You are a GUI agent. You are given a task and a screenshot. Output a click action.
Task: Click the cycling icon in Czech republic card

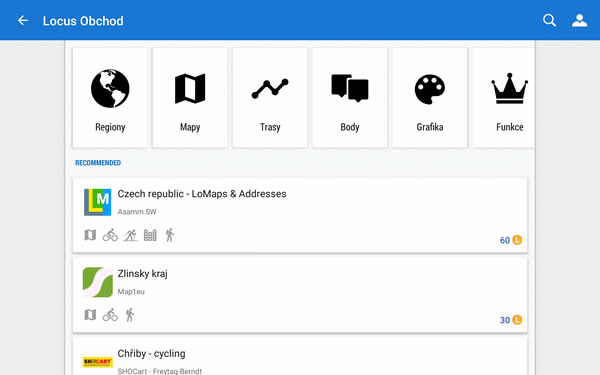pos(110,235)
